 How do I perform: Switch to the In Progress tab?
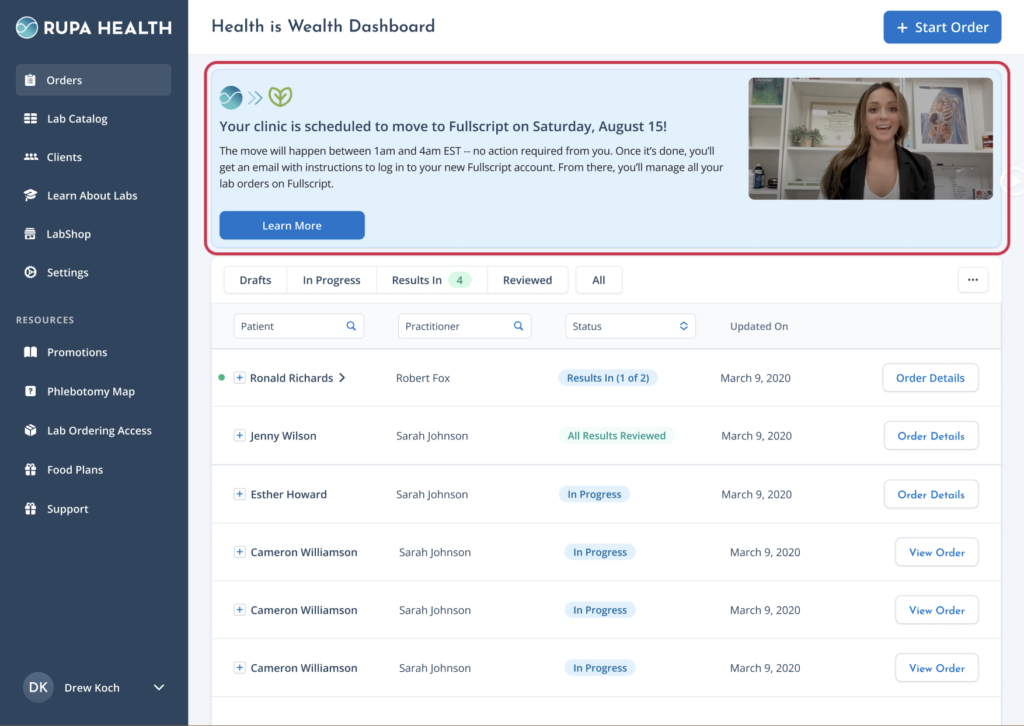click(x=331, y=280)
